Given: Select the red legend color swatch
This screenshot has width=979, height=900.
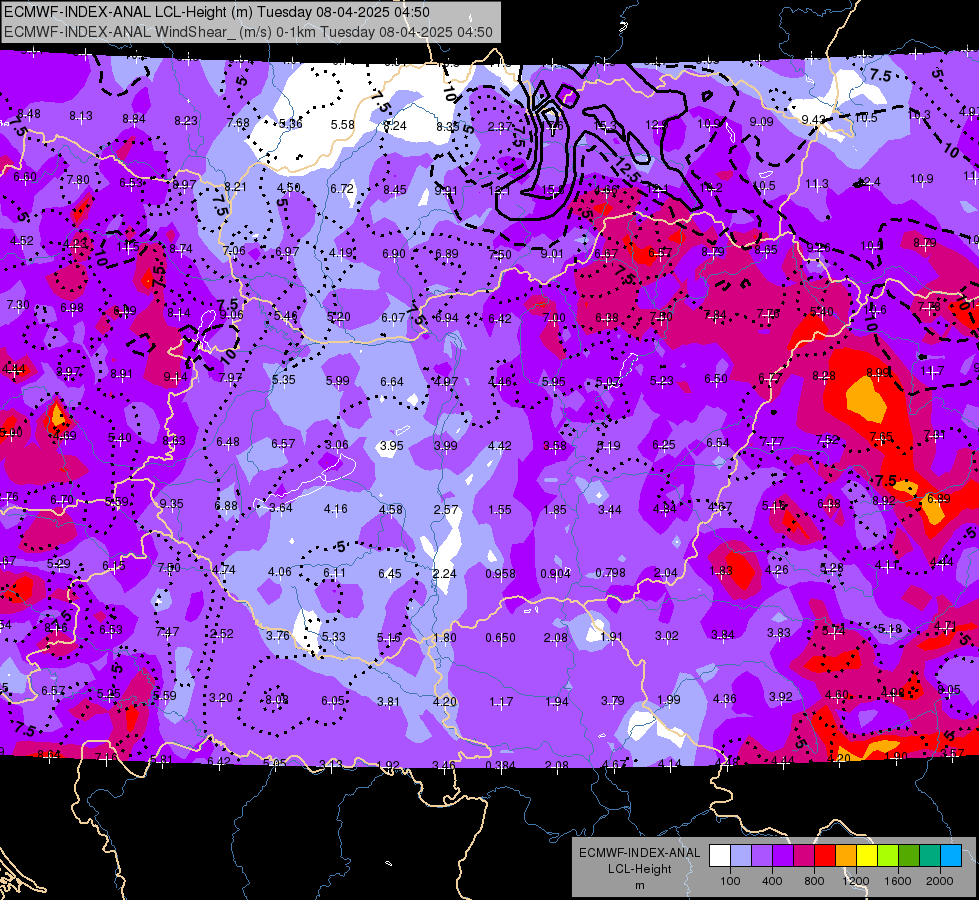Looking at the screenshot, I should [x=825, y=856].
